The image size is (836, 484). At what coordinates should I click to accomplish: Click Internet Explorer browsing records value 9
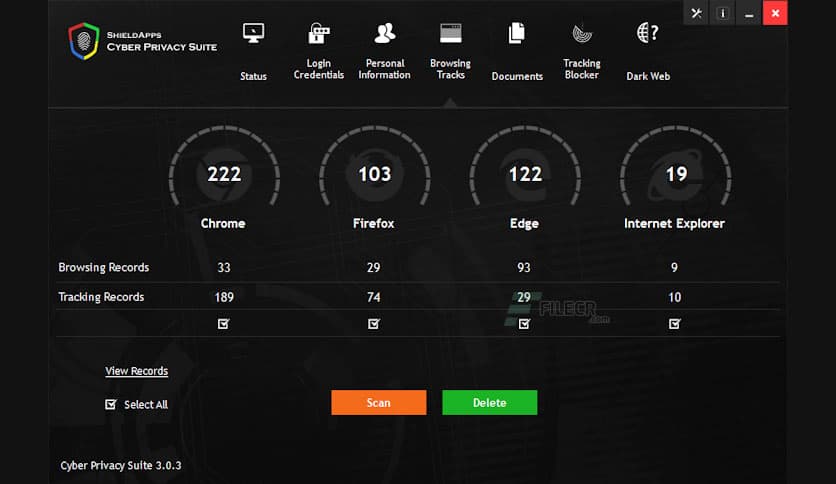(x=674, y=268)
